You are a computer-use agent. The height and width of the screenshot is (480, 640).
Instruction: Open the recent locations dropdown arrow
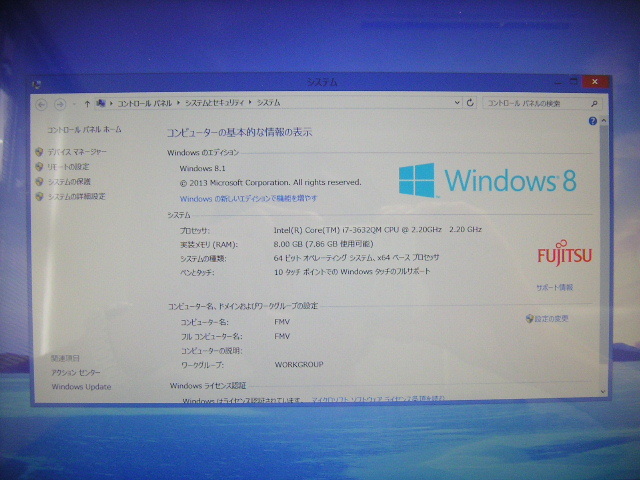[x=74, y=104]
